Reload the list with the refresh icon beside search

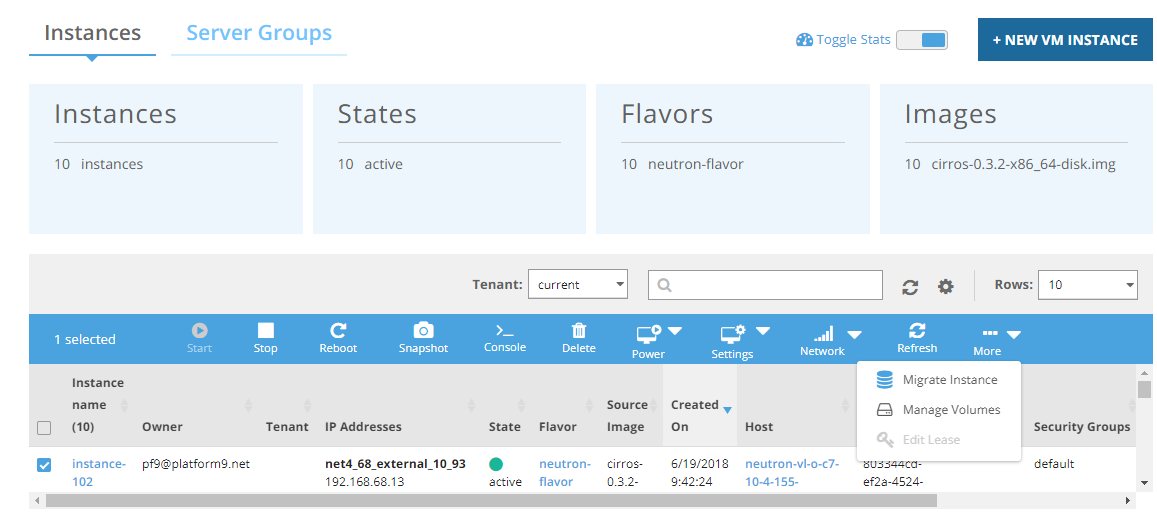coord(910,287)
